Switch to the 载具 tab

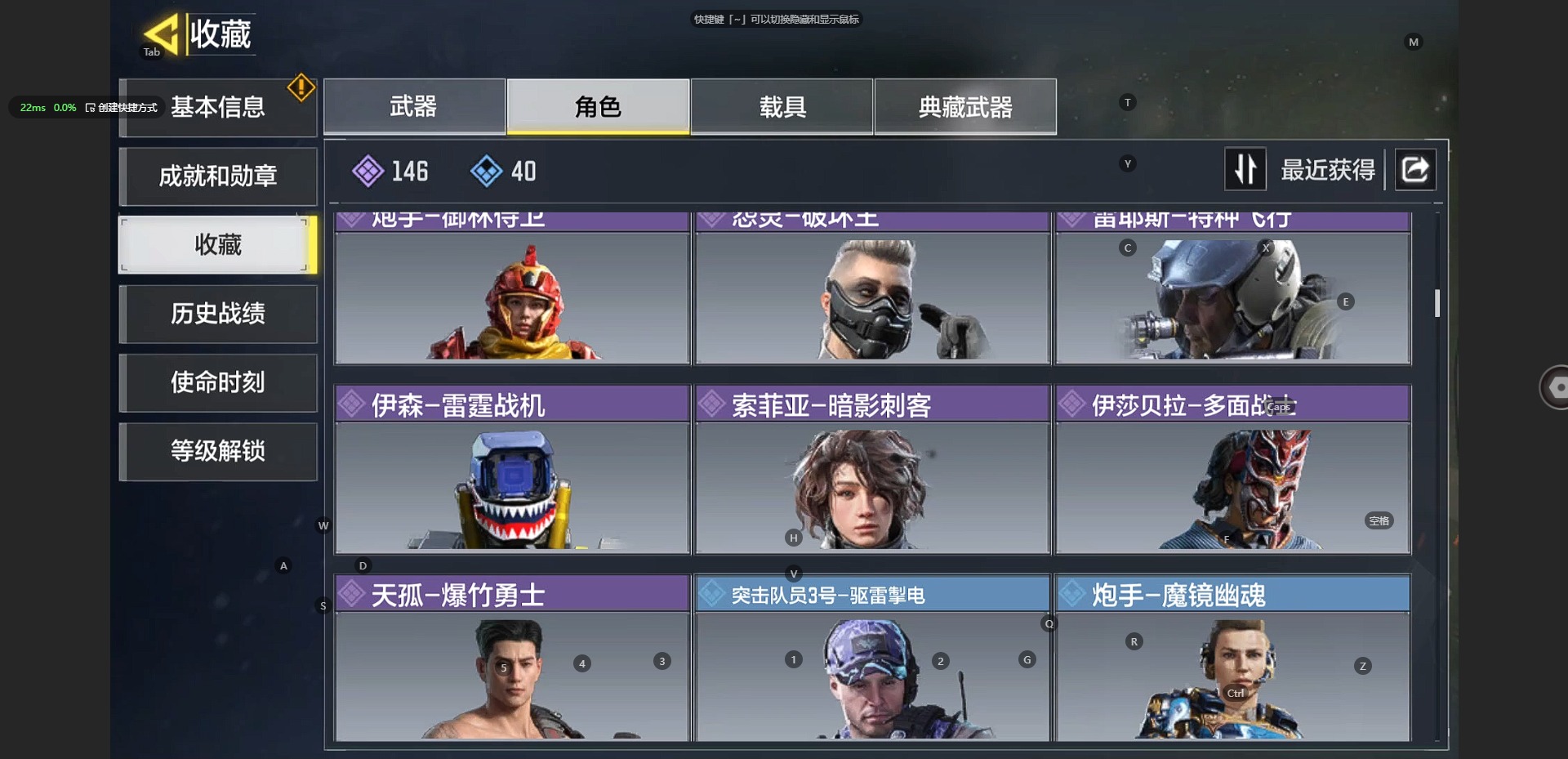782,106
